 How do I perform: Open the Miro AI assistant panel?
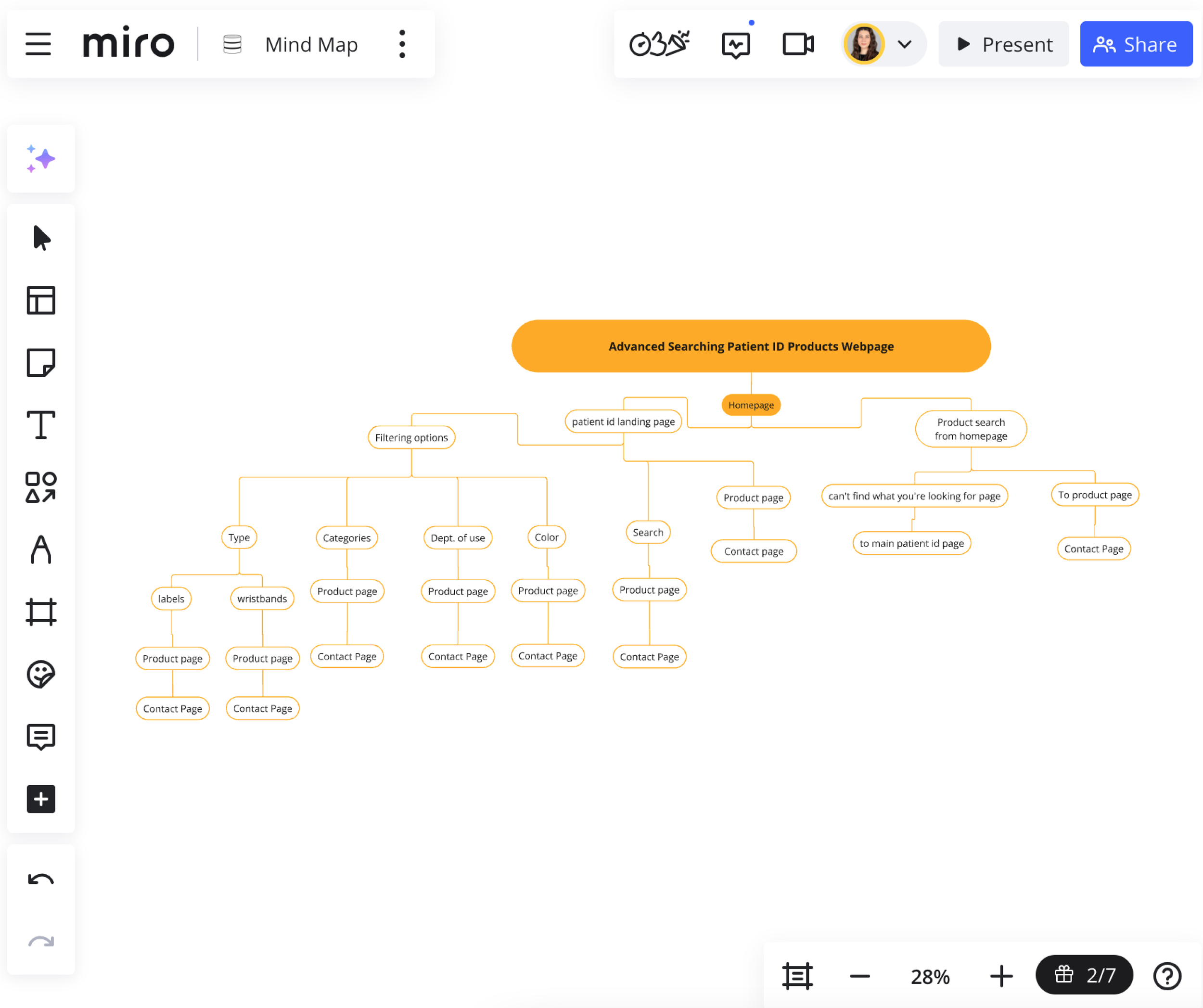pyautogui.click(x=41, y=159)
